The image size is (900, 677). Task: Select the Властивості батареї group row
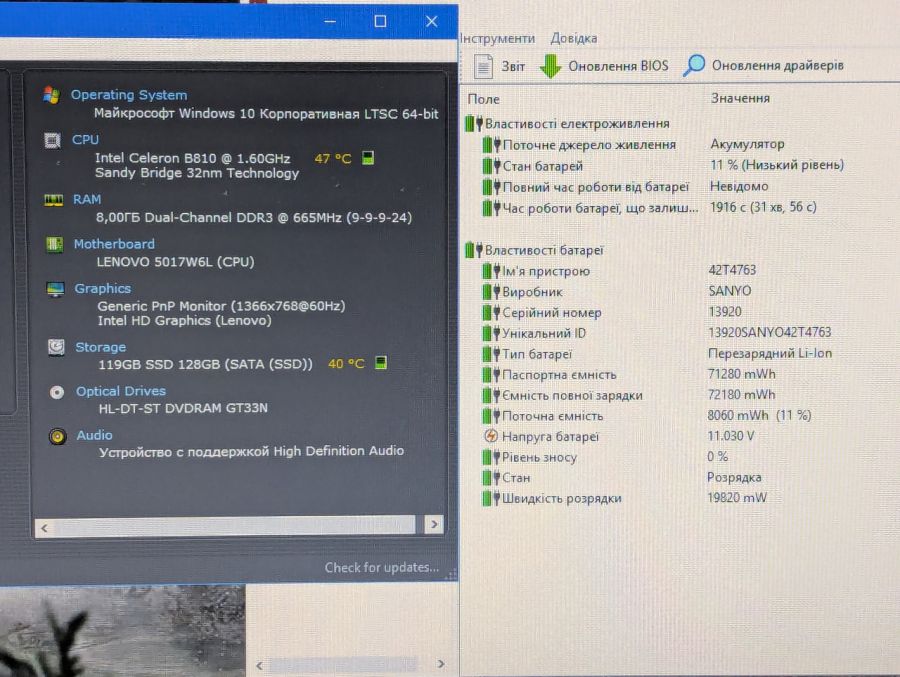tap(534, 250)
